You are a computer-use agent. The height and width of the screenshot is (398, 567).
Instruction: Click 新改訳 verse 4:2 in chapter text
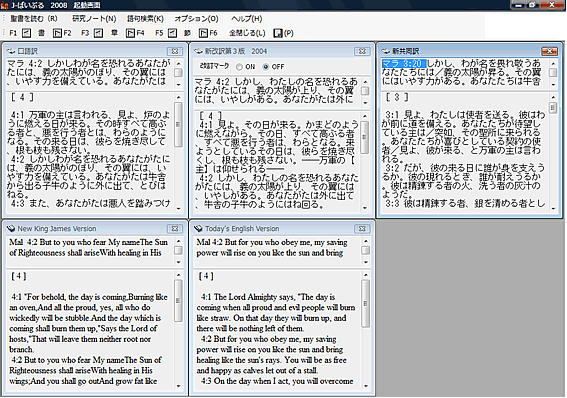[x=276, y=191]
